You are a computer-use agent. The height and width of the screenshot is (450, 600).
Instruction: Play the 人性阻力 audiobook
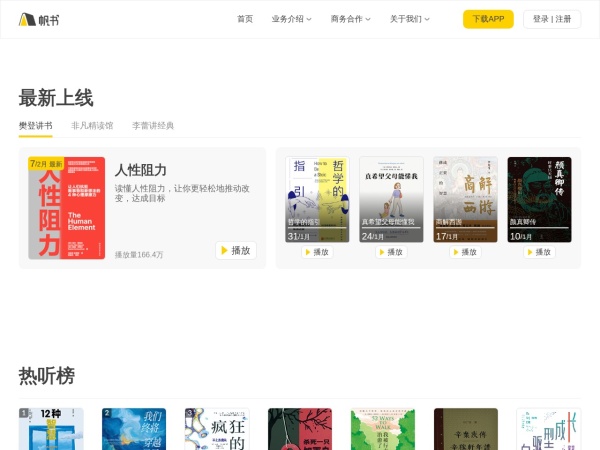(236, 250)
